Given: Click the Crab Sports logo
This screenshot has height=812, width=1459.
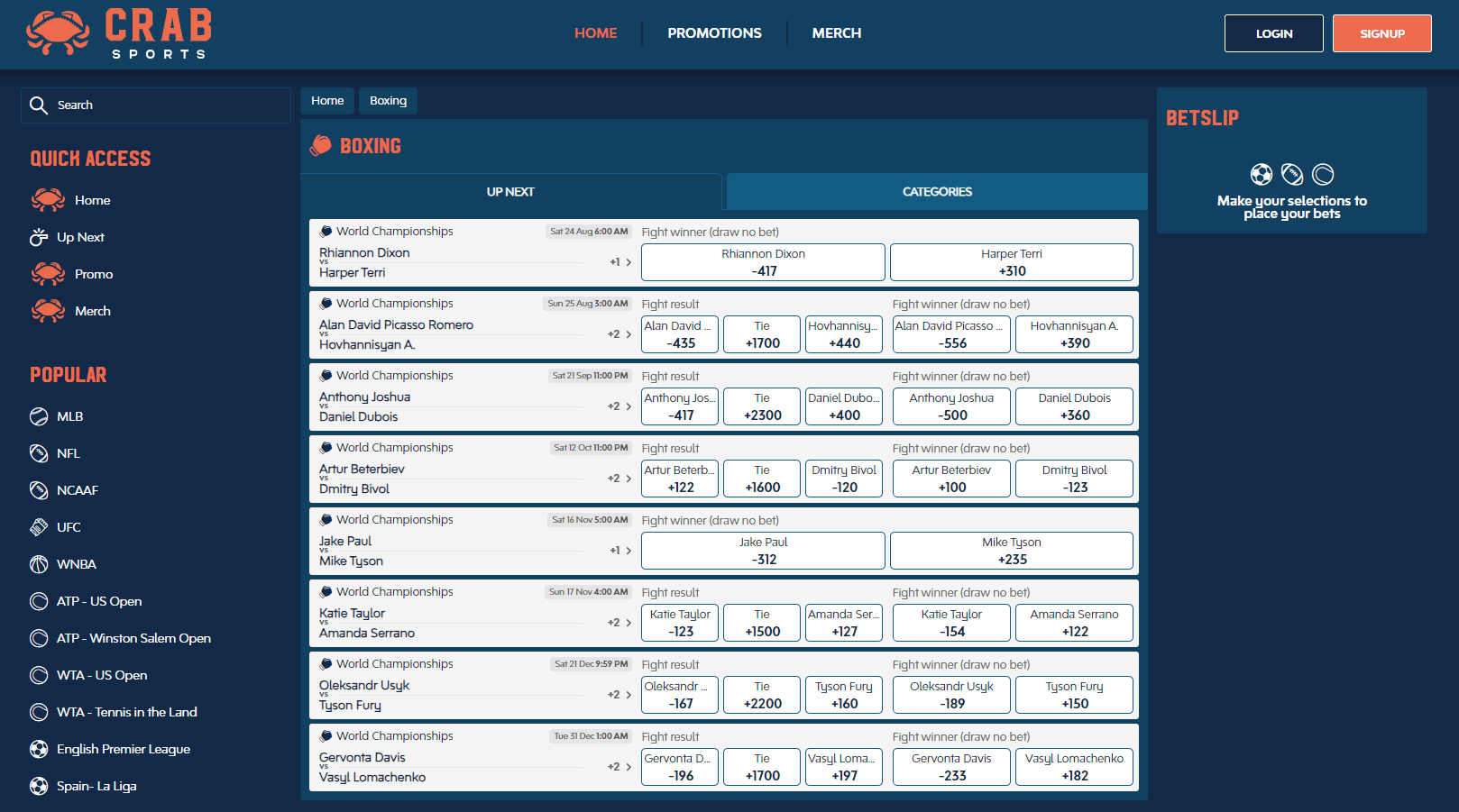Looking at the screenshot, I should pyautogui.click(x=119, y=34).
